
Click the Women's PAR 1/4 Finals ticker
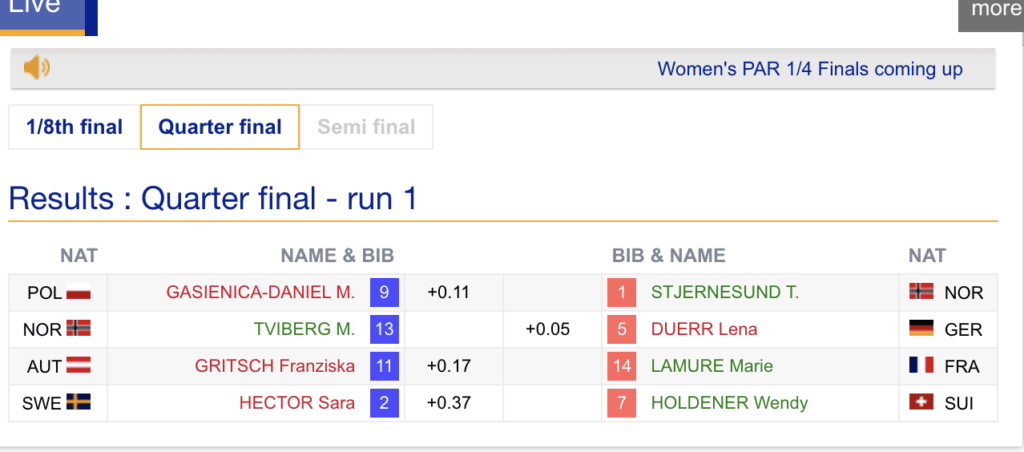[810, 69]
